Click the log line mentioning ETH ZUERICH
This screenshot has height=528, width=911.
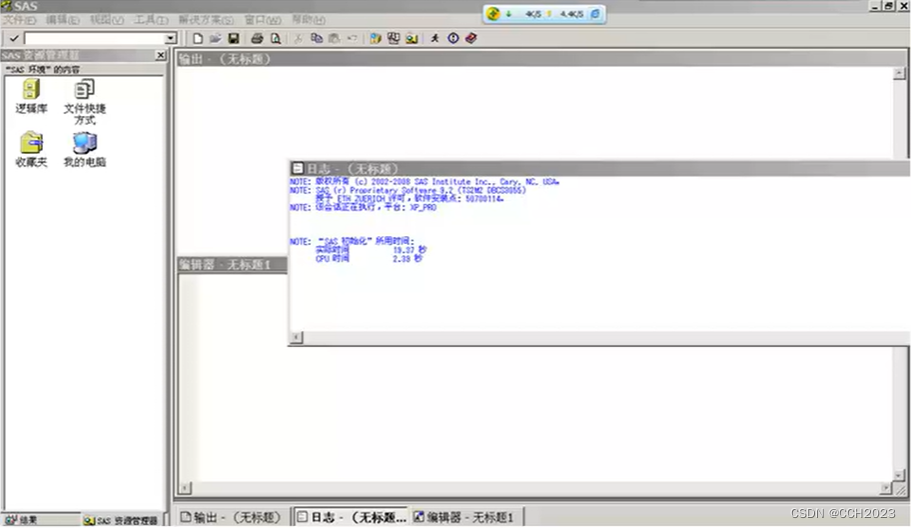click(x=410, y=199)
